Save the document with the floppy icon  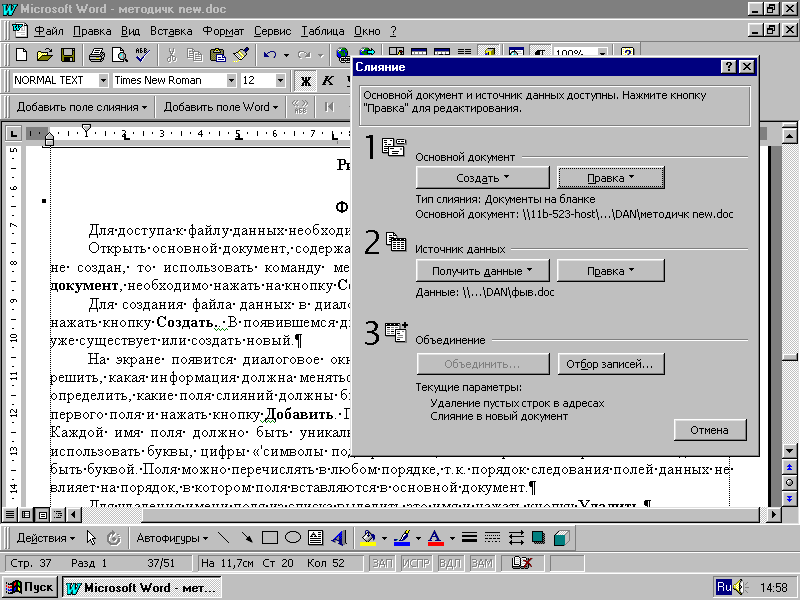tap(67, 54)
